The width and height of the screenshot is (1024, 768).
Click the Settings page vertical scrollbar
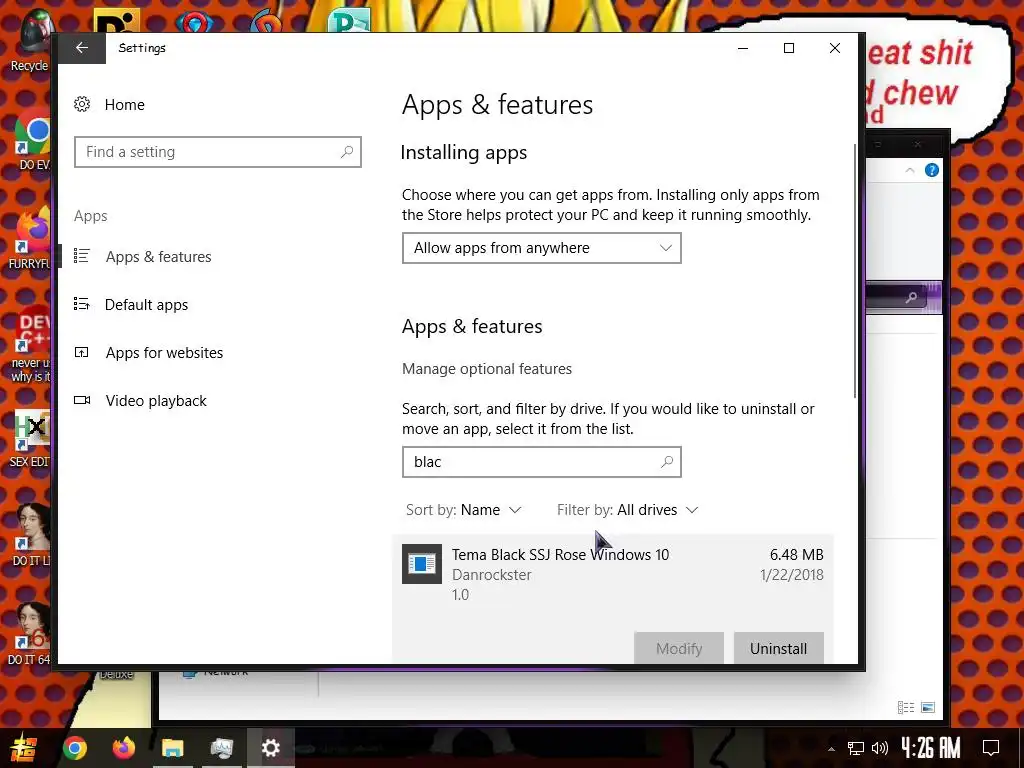pos(855,270)
